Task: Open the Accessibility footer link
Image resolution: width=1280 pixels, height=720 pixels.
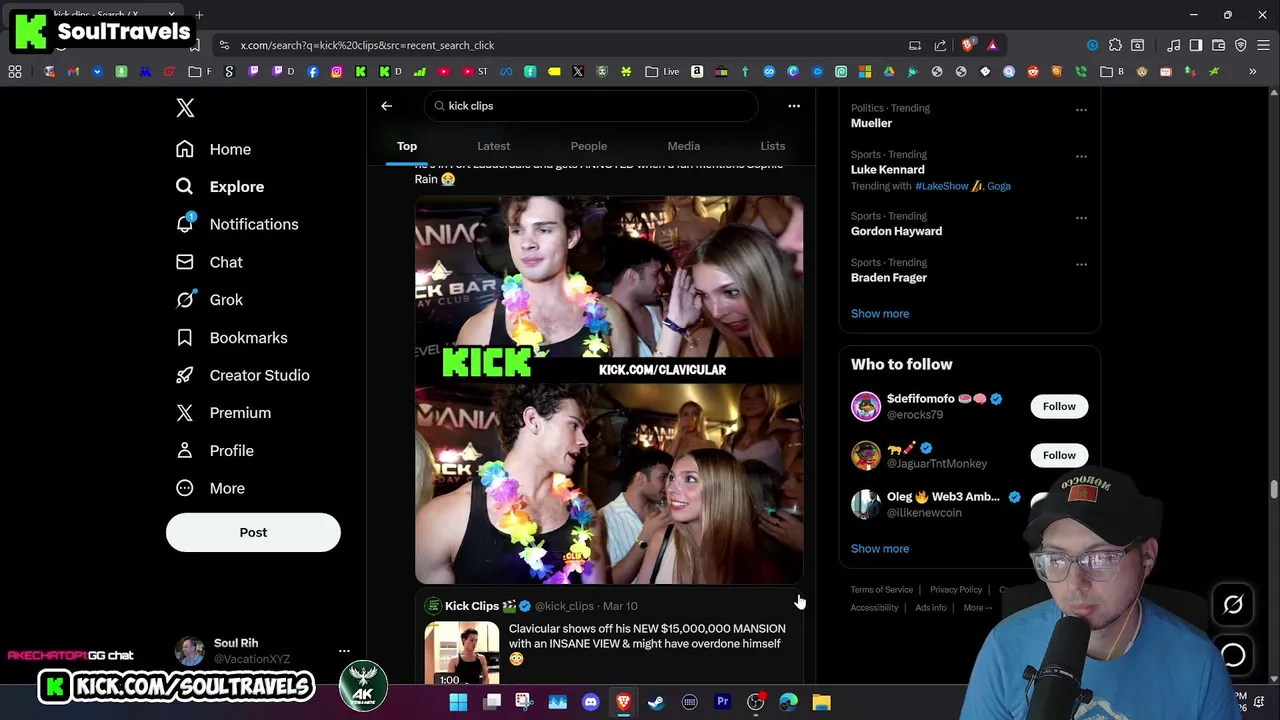Action: pos(874,608)
